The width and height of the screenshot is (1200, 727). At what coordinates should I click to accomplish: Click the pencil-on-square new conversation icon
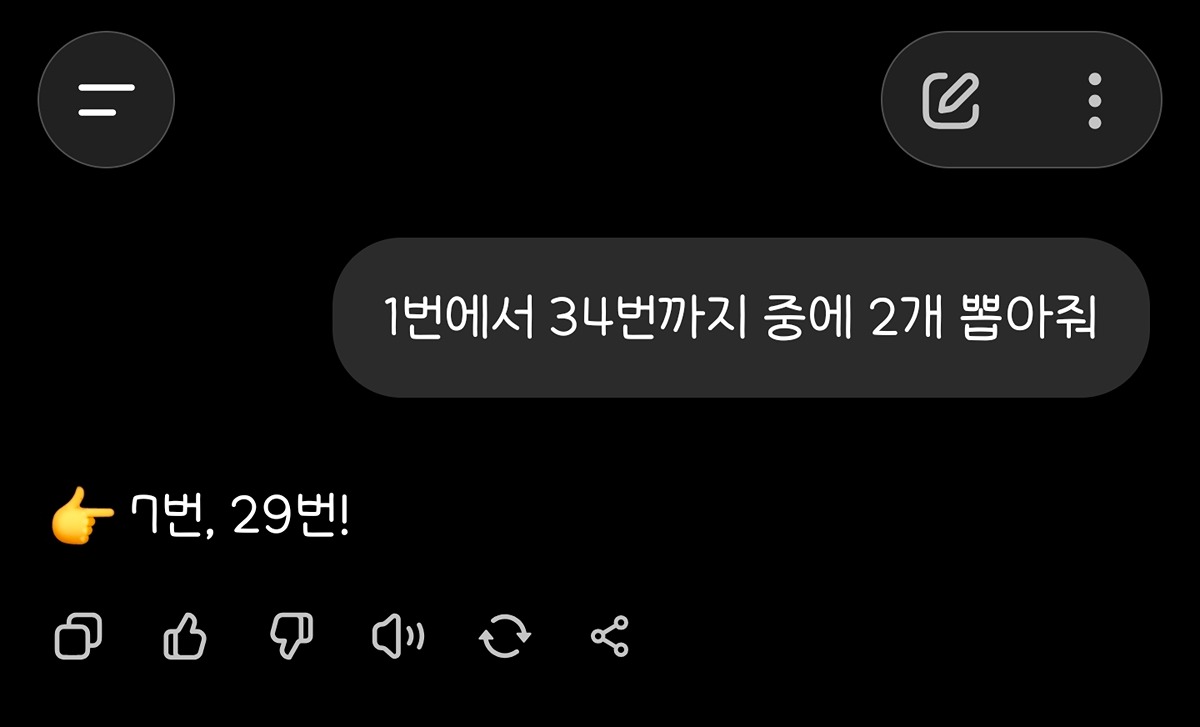coord(951,100)
